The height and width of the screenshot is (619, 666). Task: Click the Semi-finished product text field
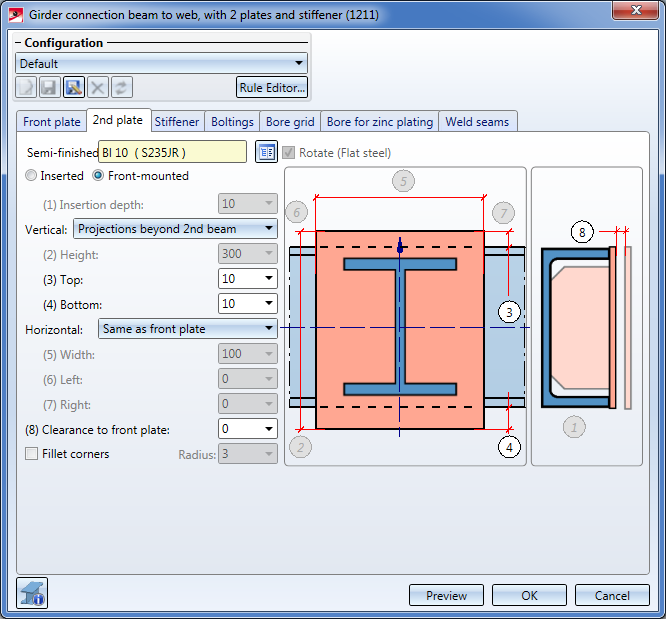pos(172,152)
